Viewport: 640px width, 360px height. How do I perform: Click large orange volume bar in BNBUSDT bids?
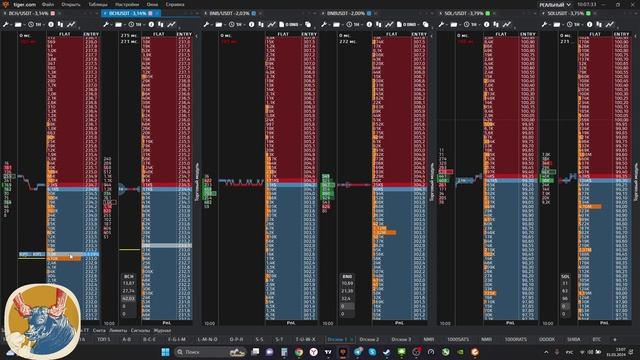pyautogui.click(x=384, y=232)
